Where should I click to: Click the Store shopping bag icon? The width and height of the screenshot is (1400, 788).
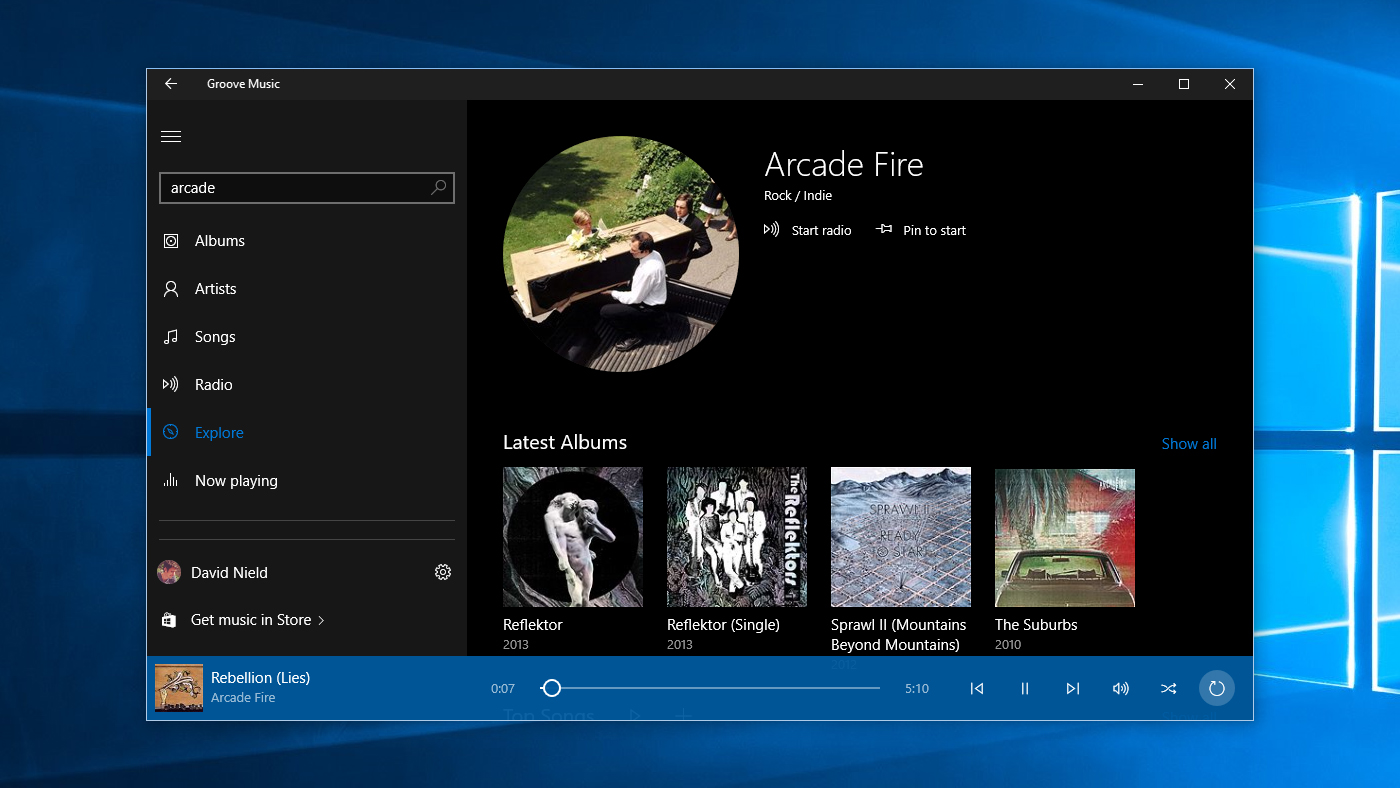click(169, 620)
